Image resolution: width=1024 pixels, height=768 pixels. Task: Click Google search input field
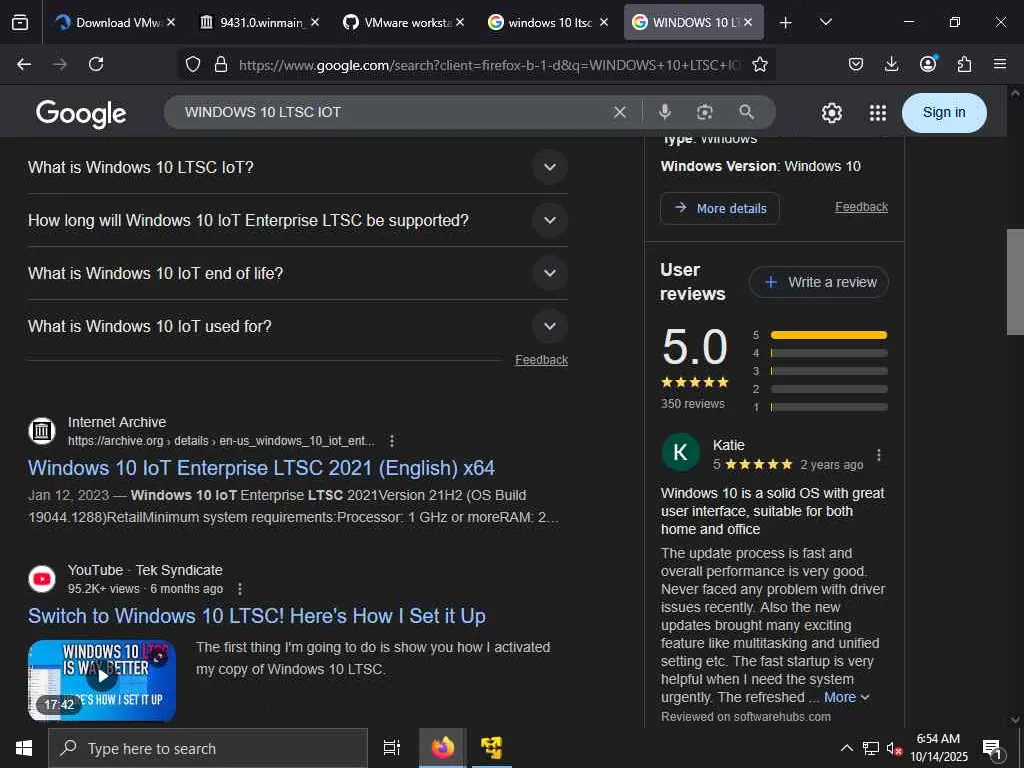[x=392, y=112]
